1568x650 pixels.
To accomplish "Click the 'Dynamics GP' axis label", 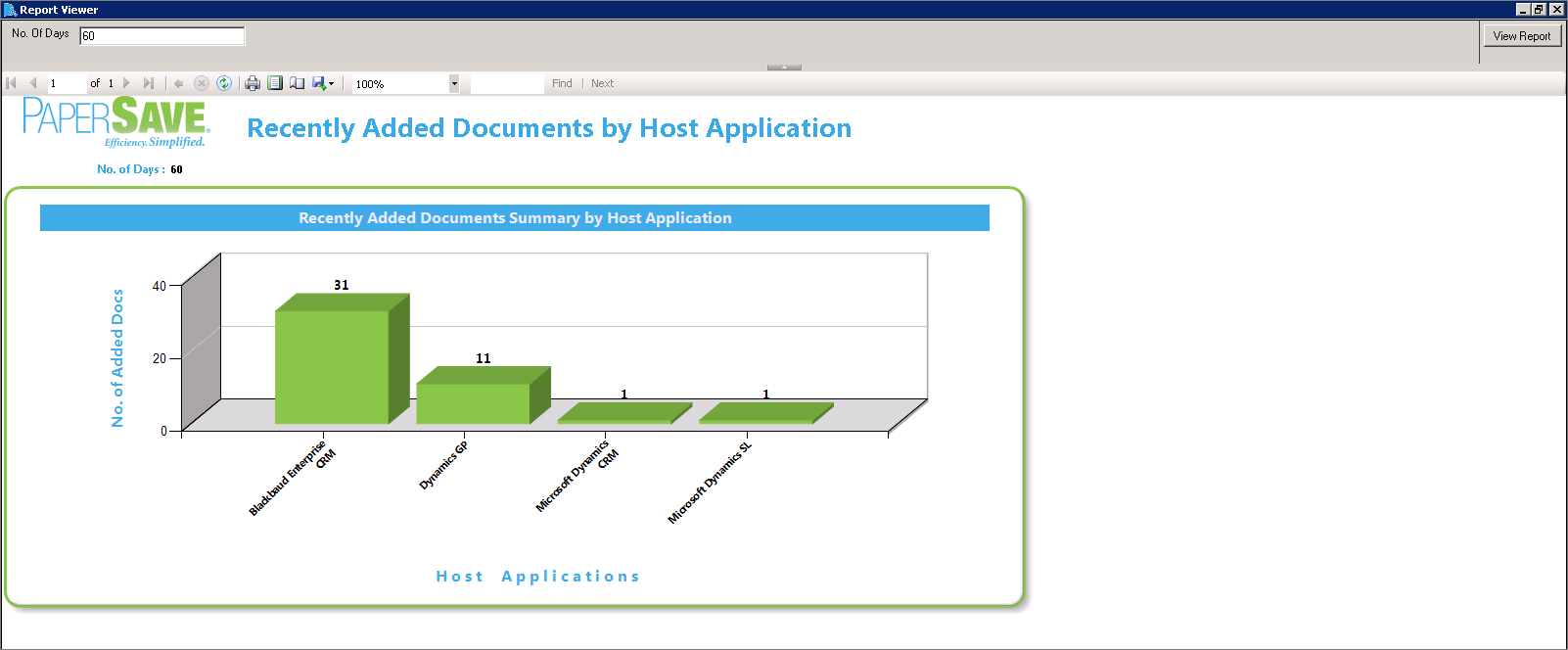I will click(x=444, y=465).
